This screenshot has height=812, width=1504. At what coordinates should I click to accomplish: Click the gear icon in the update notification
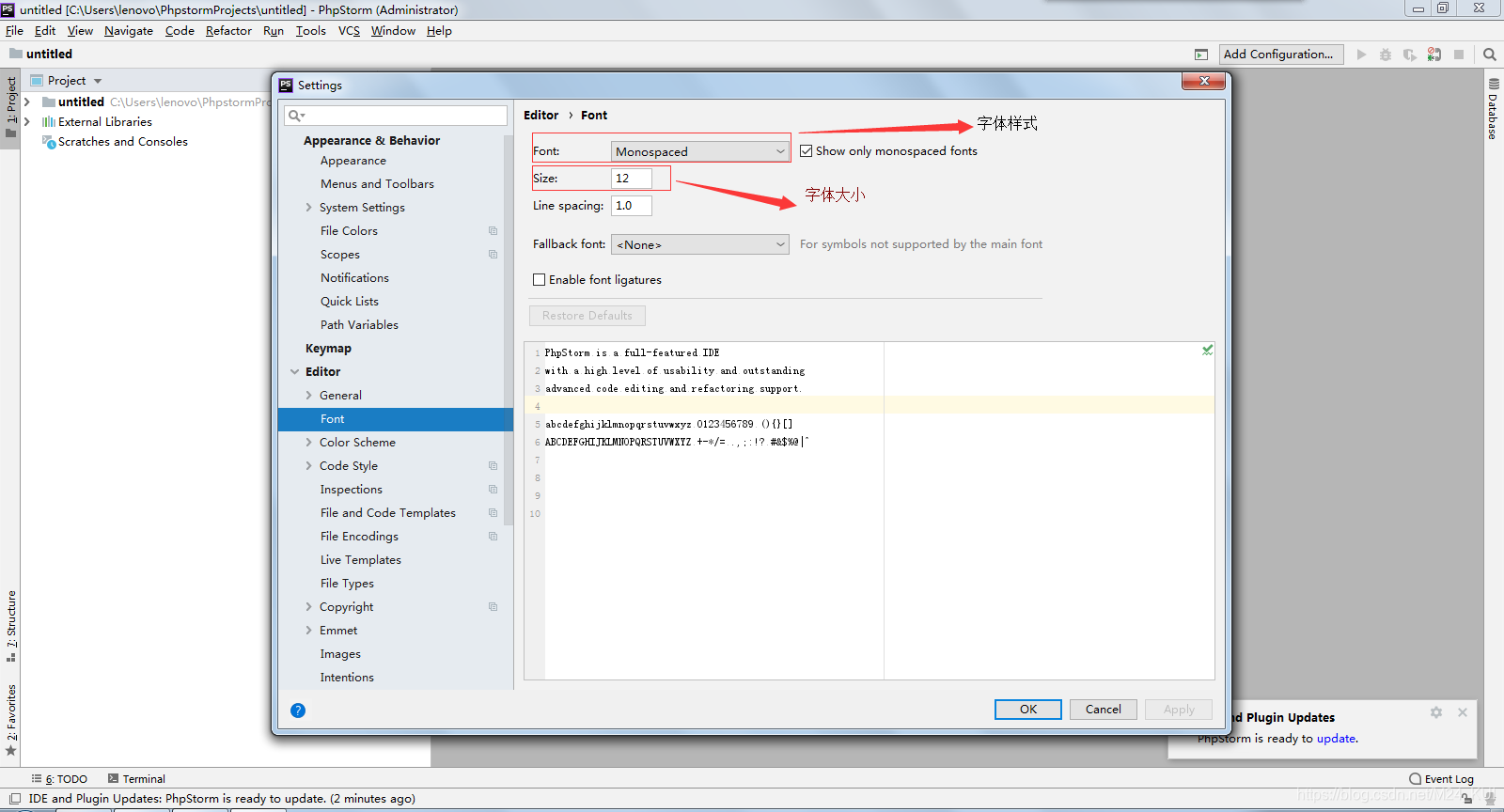coord(1436,712)
